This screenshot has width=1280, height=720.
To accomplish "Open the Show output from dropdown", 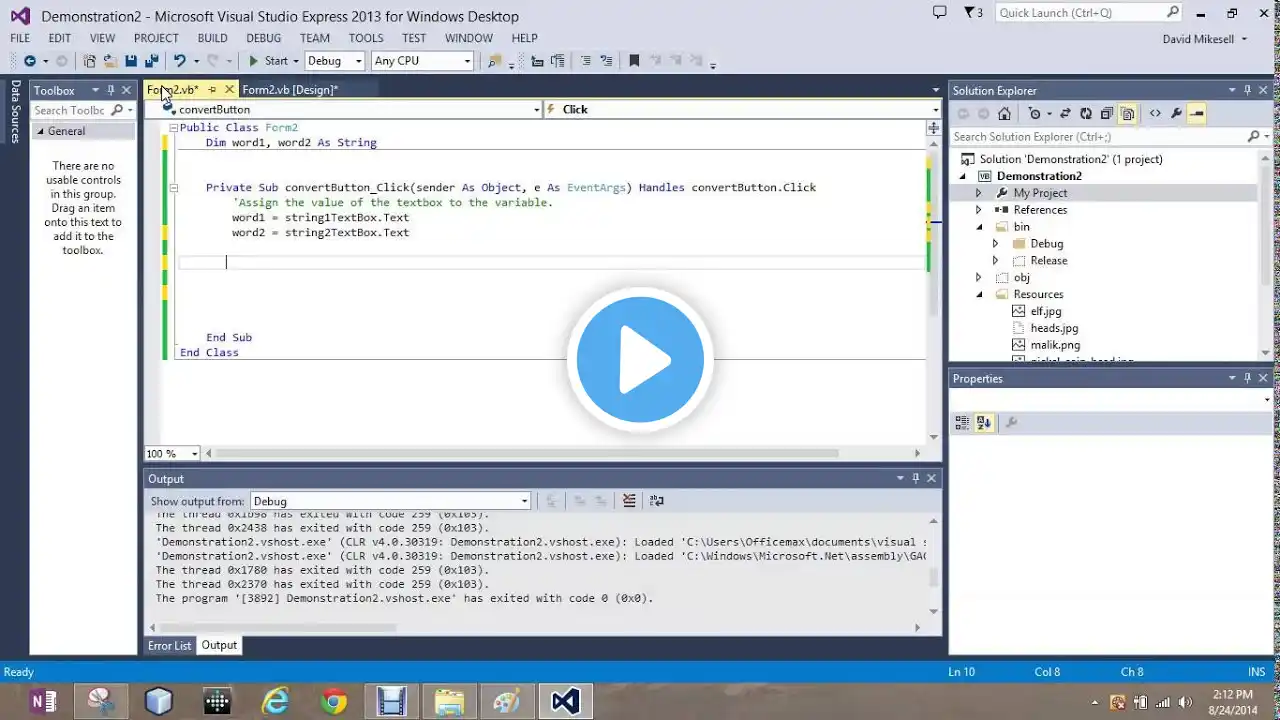I will click(390, 501).
